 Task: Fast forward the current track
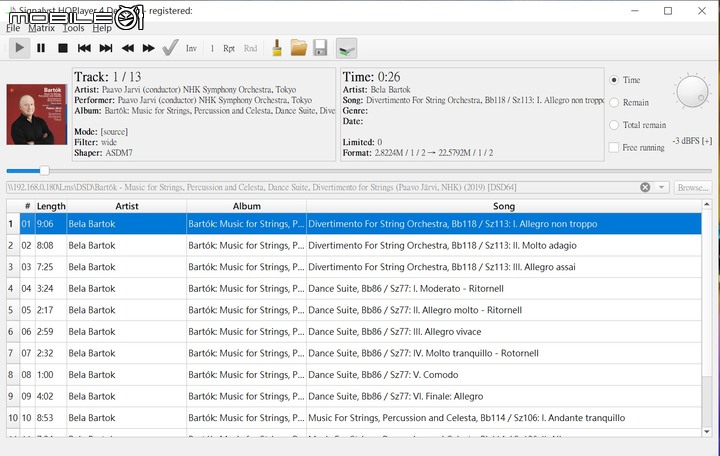(x=149, y=48)
